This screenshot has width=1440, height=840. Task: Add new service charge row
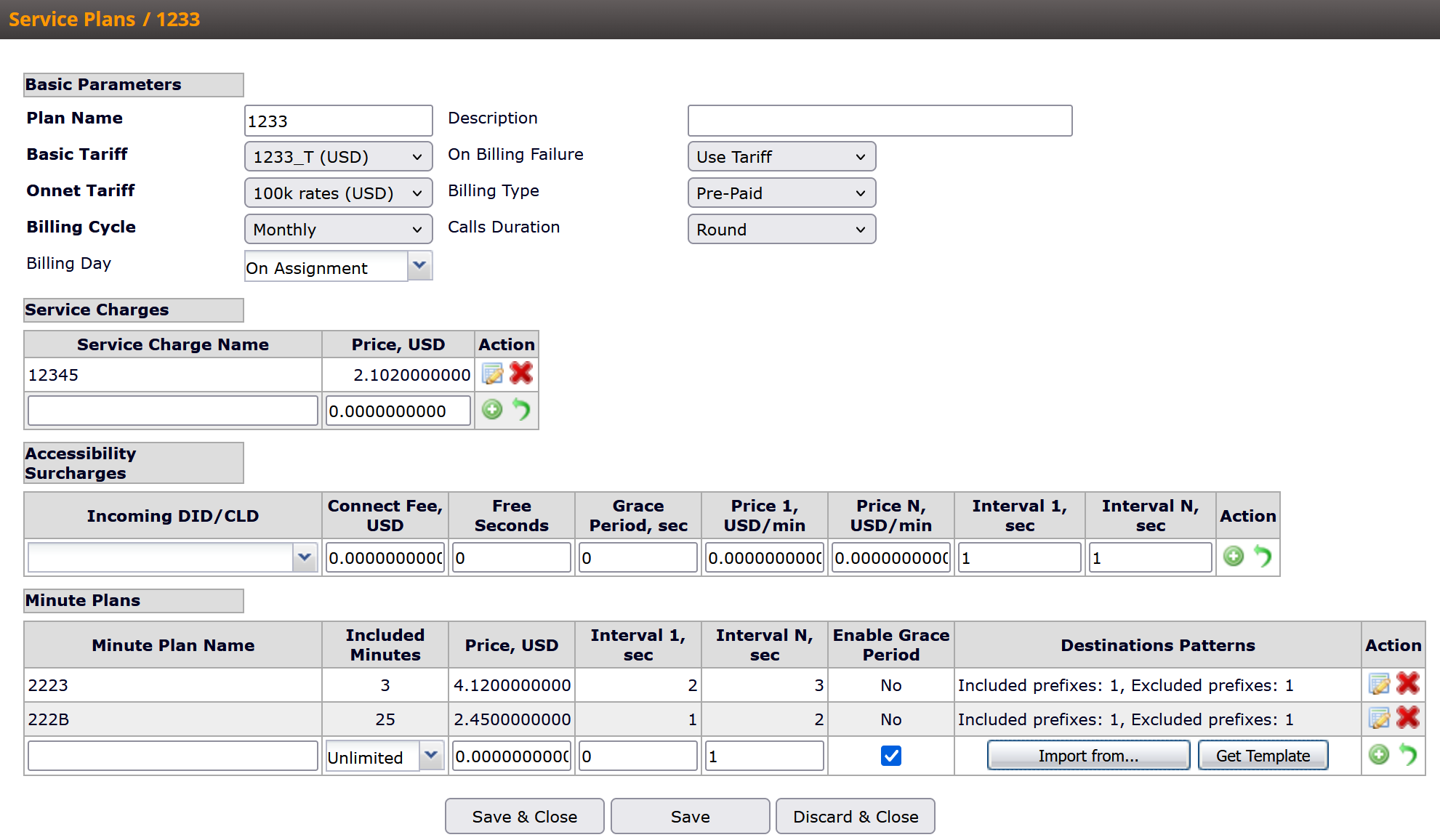coord(492,410)
